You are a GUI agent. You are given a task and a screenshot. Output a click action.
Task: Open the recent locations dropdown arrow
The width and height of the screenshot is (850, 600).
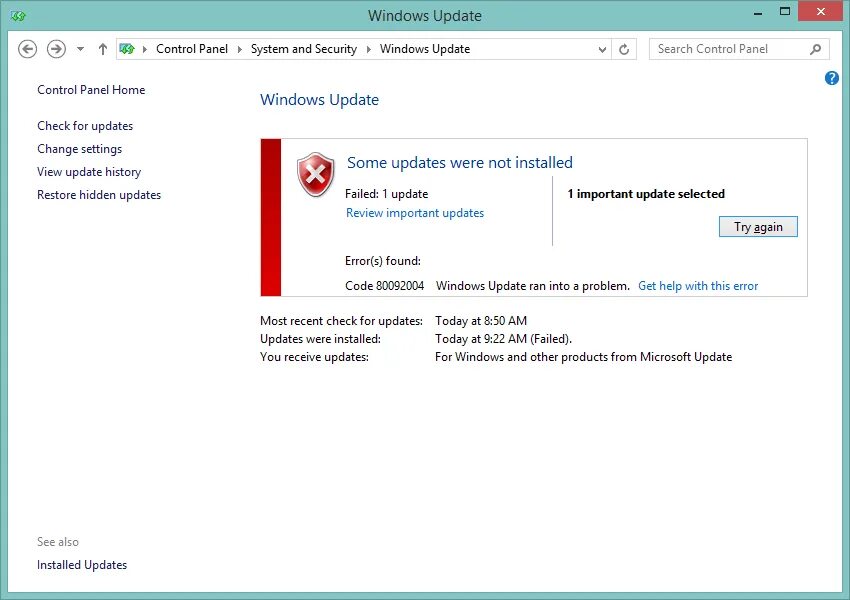(x=80, y=49)
